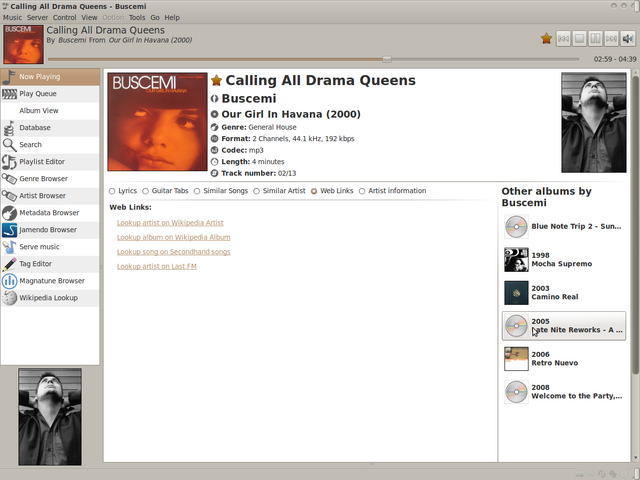Screen dimensions: 640x480
Task: Click disc icon beside Our Girl In Havana
Action: (214, 114)
